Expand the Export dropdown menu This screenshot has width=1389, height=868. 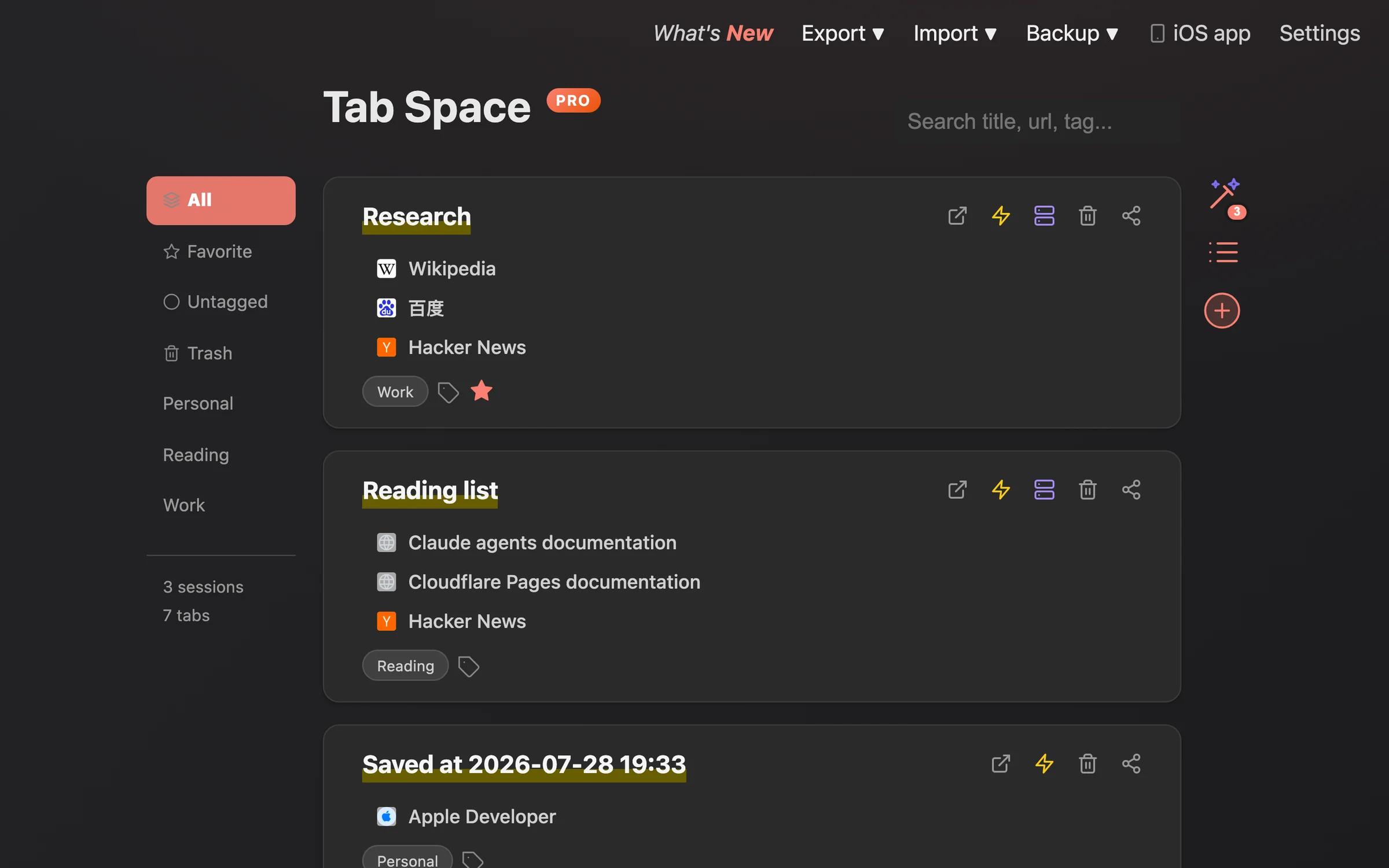[843, 34]
